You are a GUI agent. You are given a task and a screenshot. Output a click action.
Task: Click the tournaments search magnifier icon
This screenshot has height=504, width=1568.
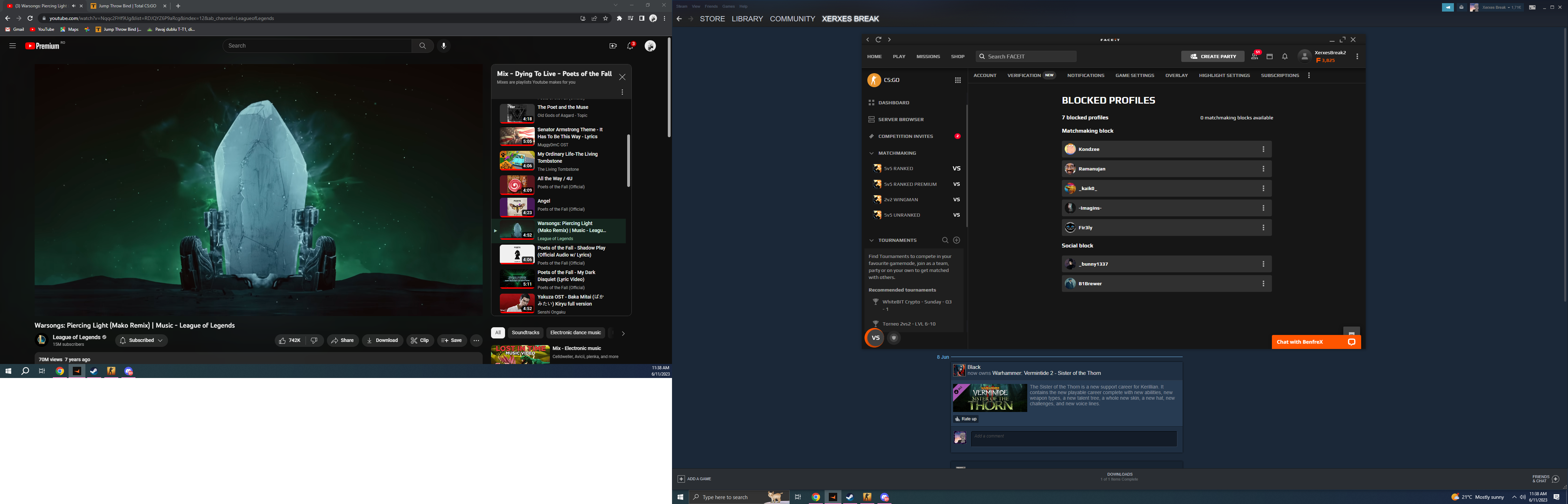945,240
